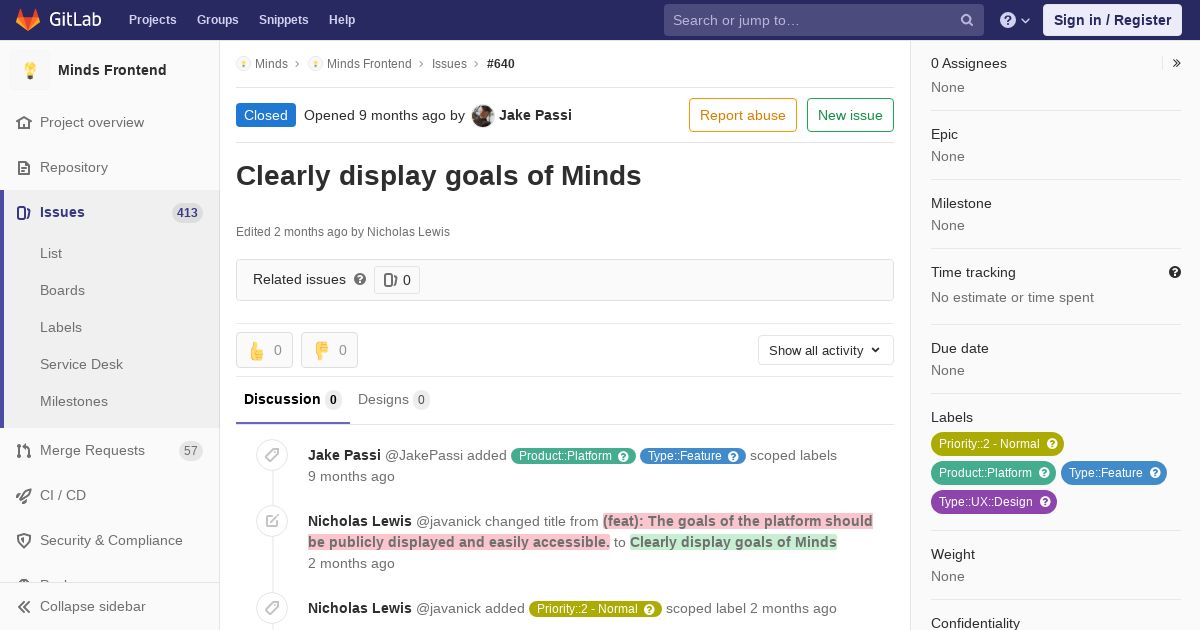Click the thumbs down reaction
1200x630 pixels.
point(329,350)
